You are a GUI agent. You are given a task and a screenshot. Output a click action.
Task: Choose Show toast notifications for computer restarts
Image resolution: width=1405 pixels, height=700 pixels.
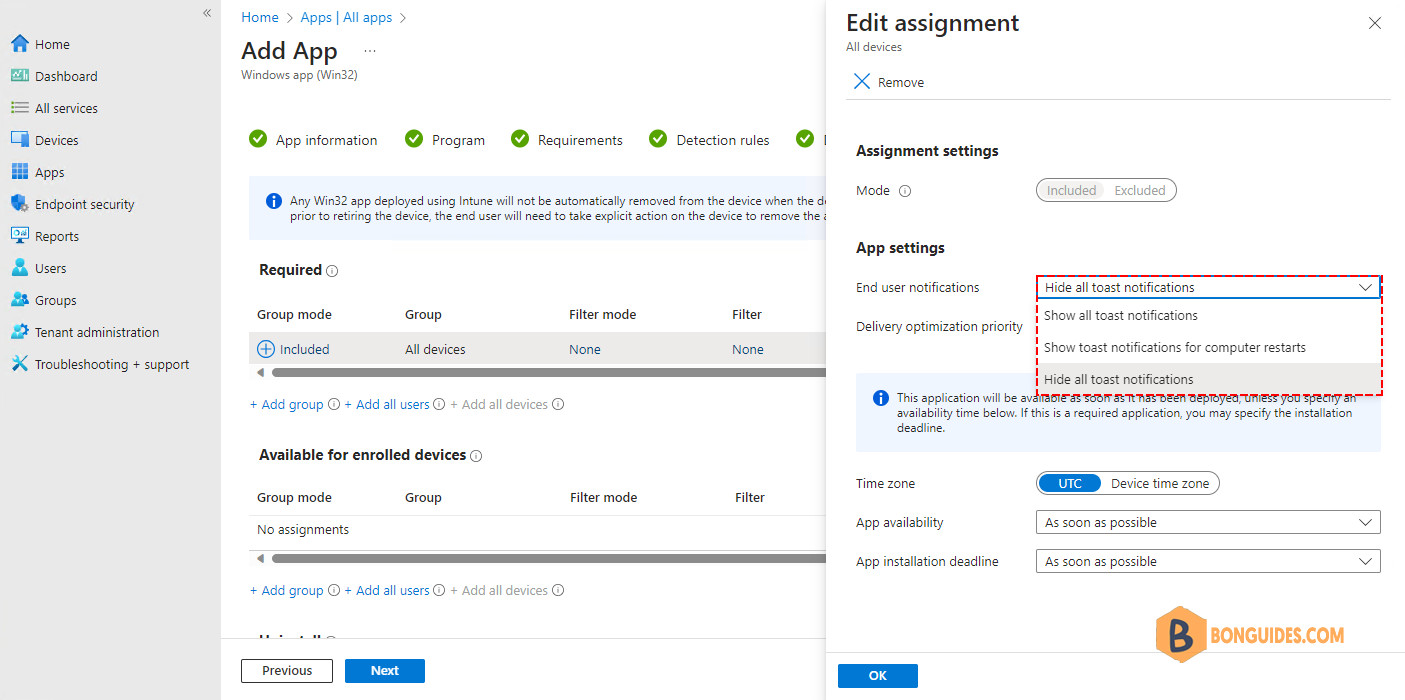[x=1208, y=347]
